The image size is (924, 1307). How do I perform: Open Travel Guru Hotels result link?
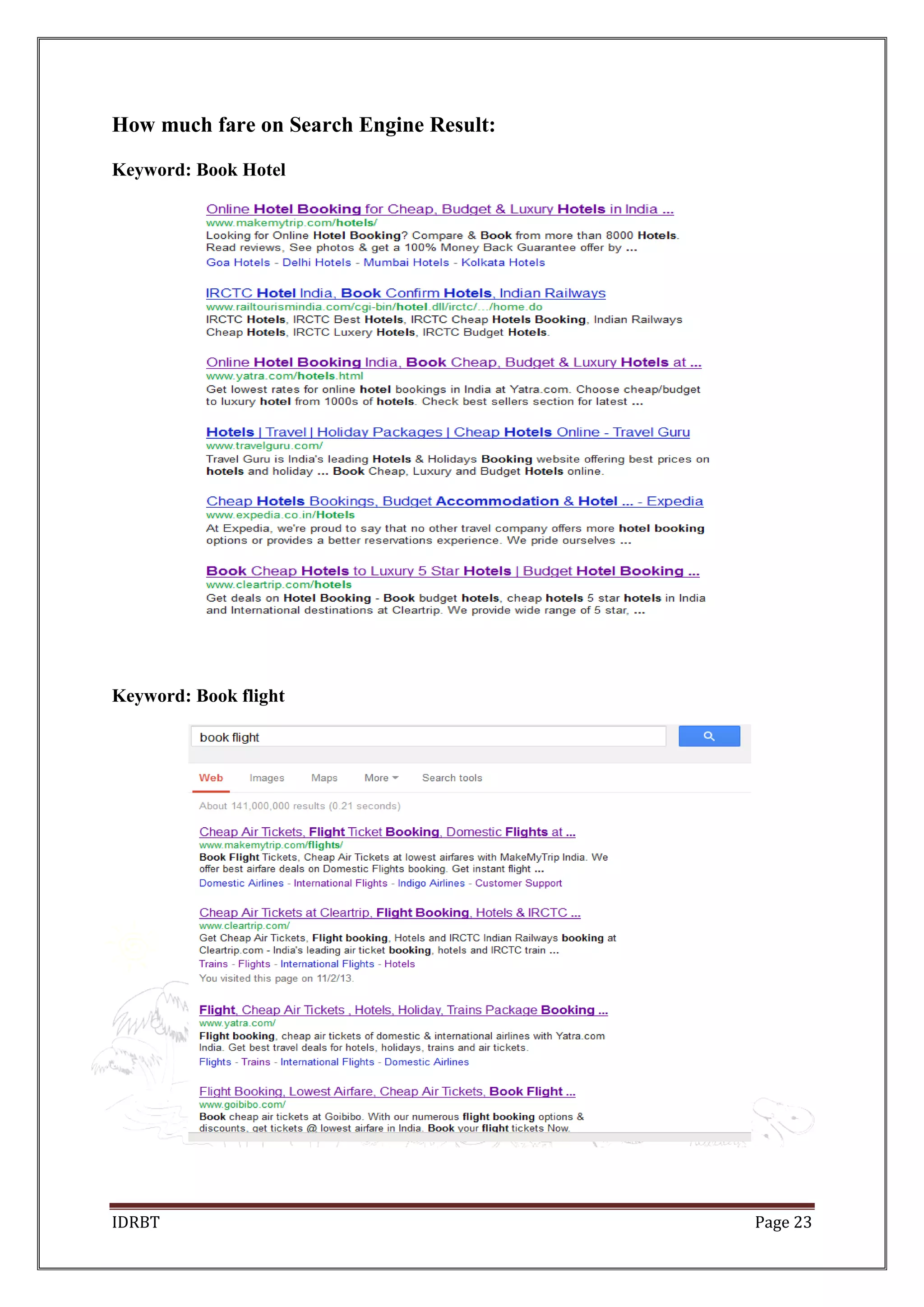click(x=448, y=432)
